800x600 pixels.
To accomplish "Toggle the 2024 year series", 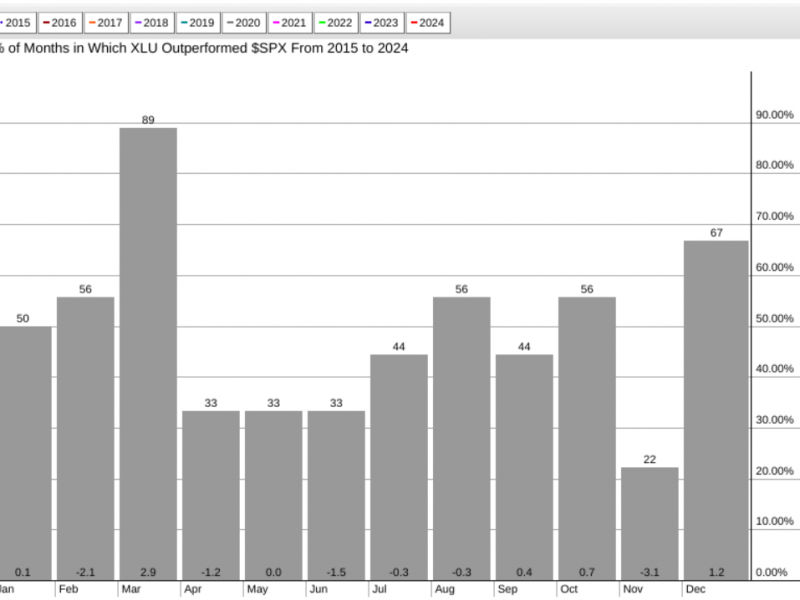I will coord(428,23).
